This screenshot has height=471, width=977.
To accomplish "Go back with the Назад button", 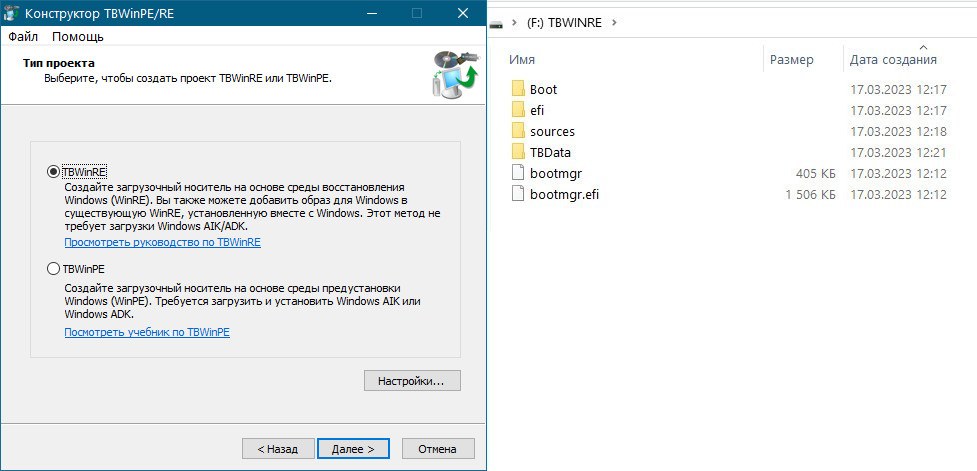I will 278,449.
